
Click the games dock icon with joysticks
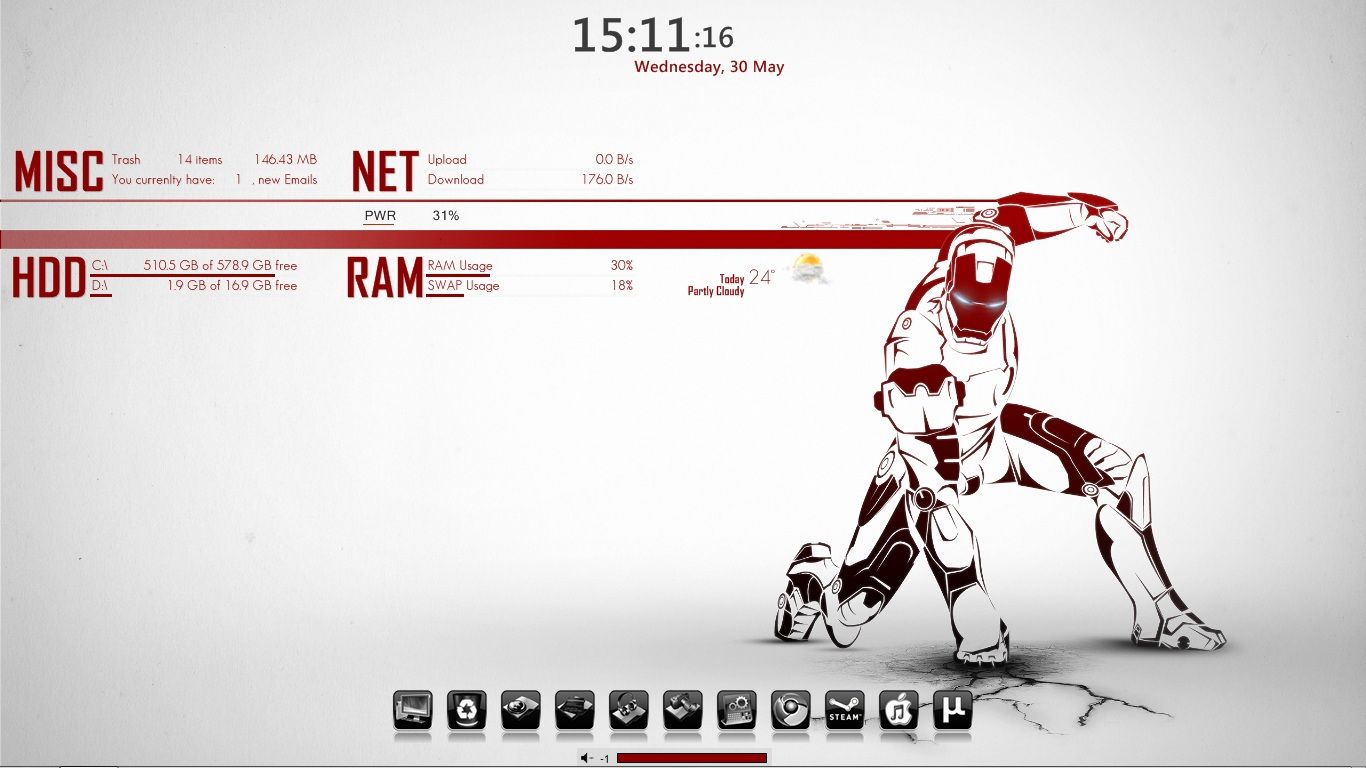(684, 712)
